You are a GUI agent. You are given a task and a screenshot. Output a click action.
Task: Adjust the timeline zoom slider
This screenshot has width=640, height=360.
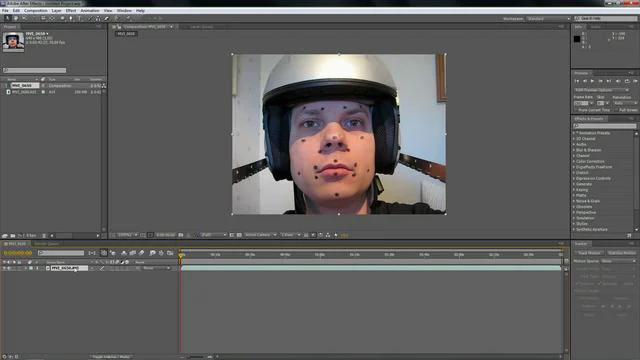(196, 357)
